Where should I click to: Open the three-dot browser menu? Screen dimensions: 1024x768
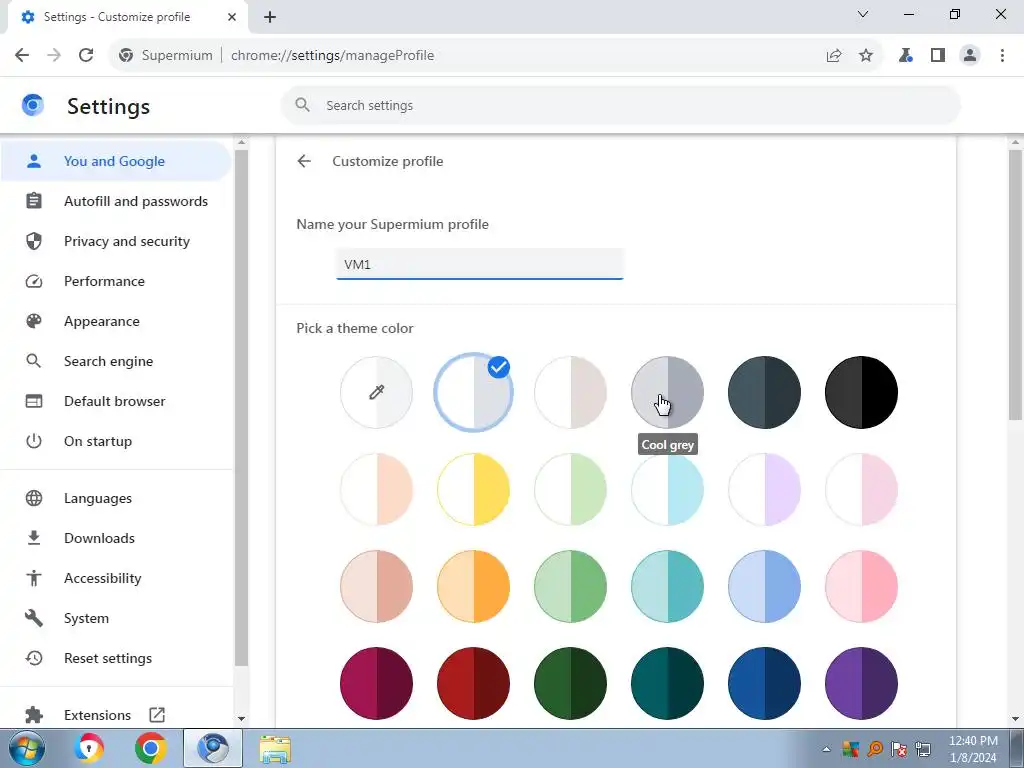1002,56
